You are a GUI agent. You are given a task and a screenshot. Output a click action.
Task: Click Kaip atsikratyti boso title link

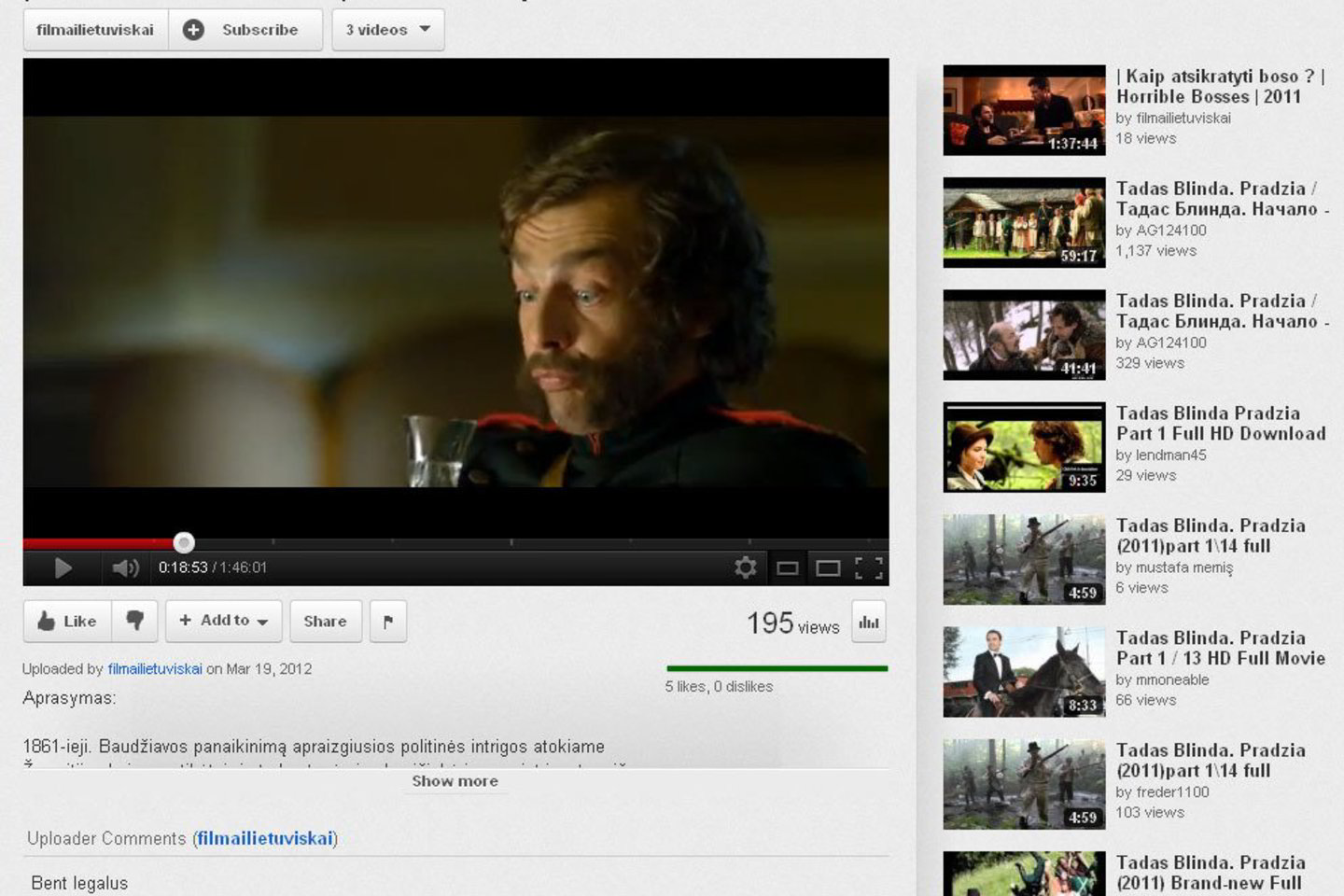[1221, 86]
